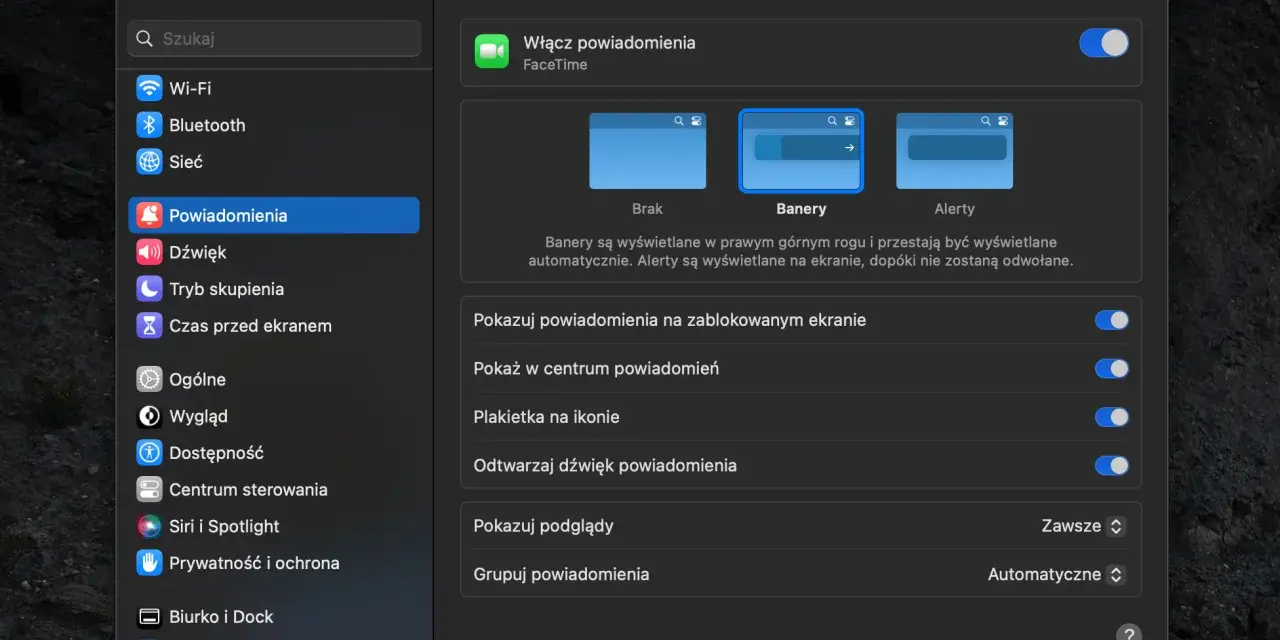Click the Brak label under thumbnail
1280x640 pixels.
(647, 209)
